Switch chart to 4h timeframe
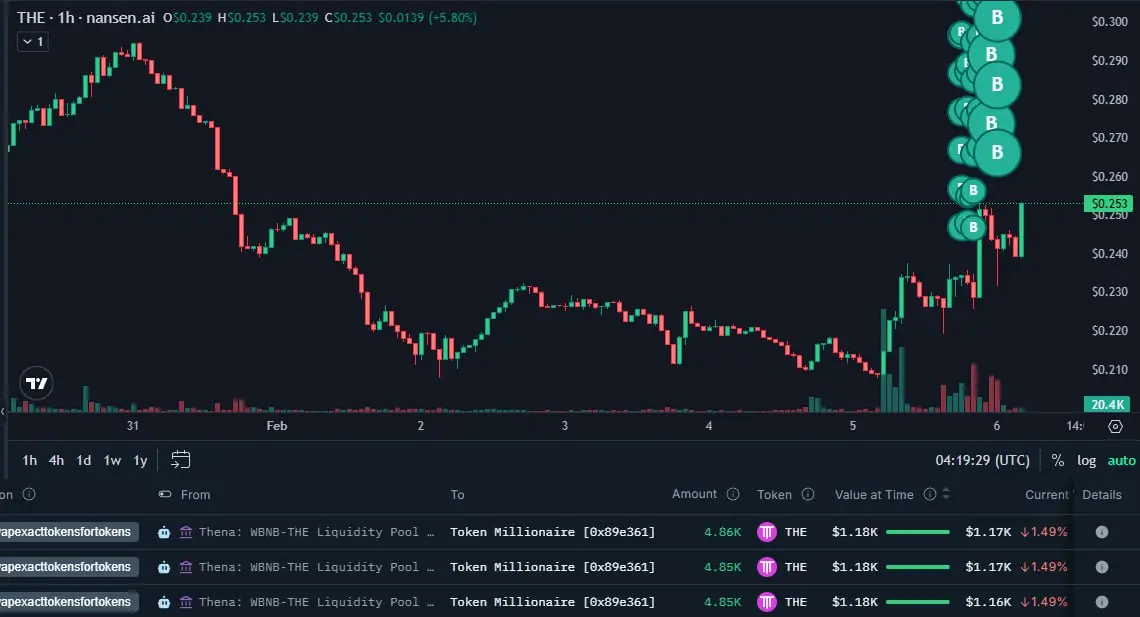This screenshot has height=617, width=1140. point(56,460)
